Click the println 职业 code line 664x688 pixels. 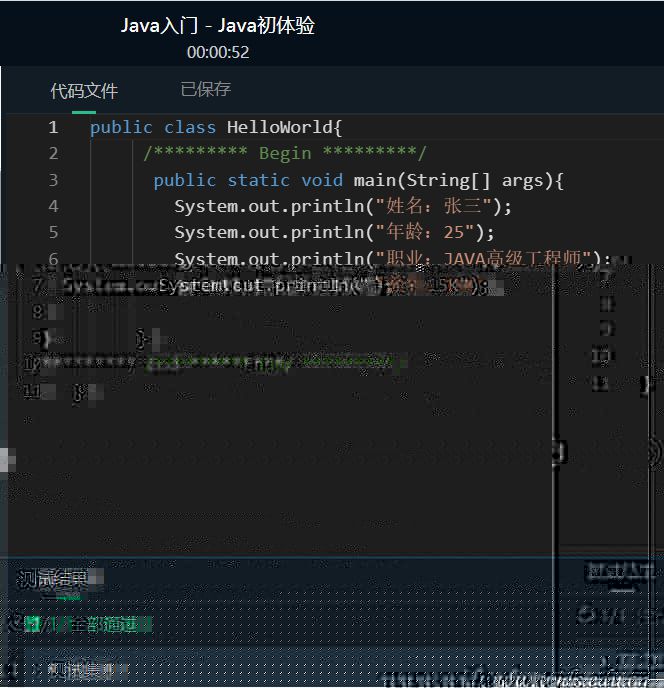(392, 259)
